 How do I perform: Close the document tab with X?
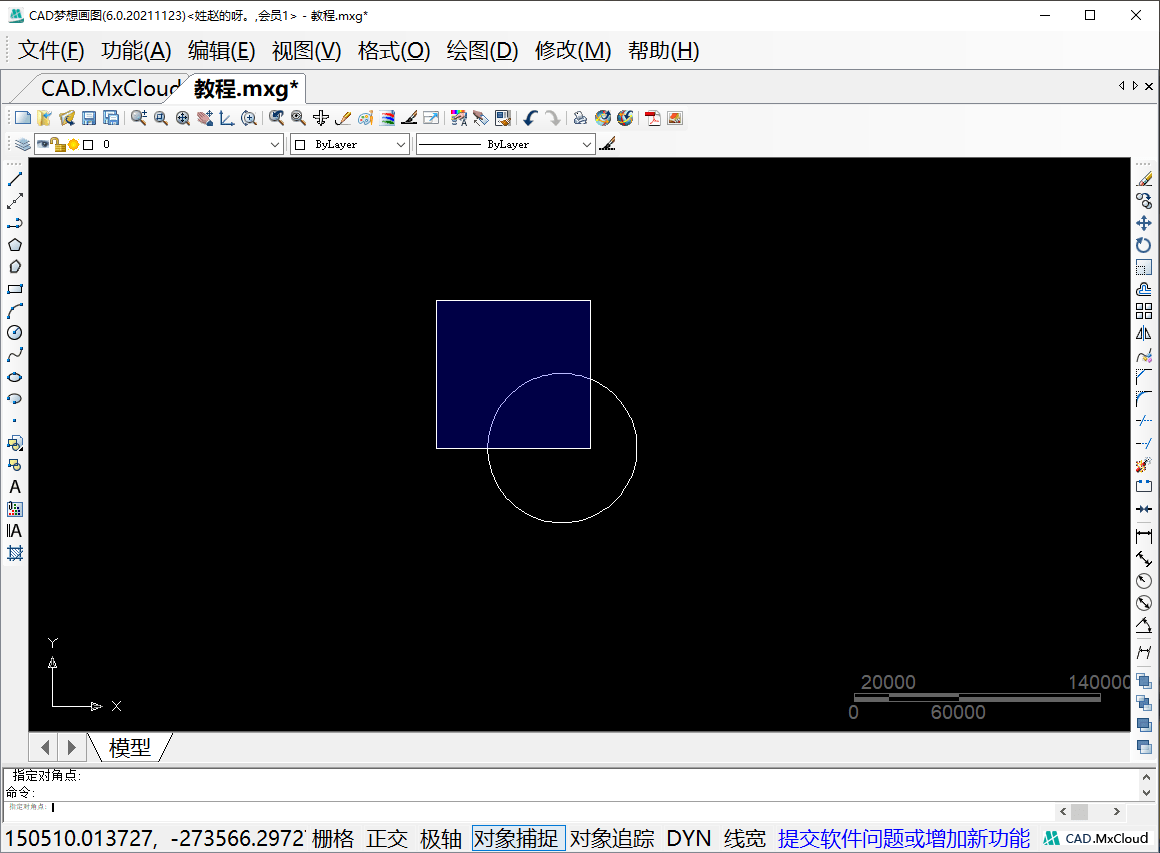pyautogui.click(x=1149, y=86)
